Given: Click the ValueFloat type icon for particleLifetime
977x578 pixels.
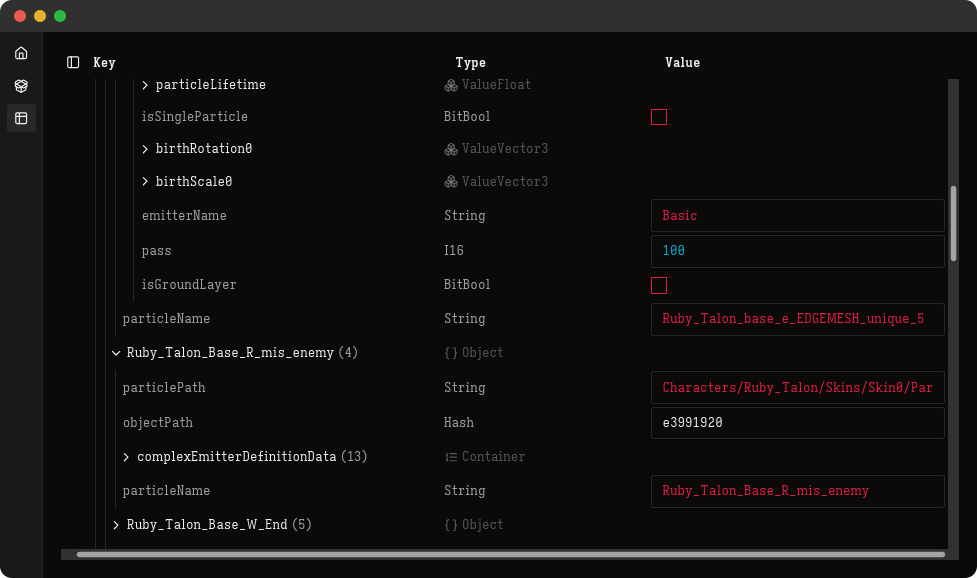Looking at the screenshot, I should [451, 85].
